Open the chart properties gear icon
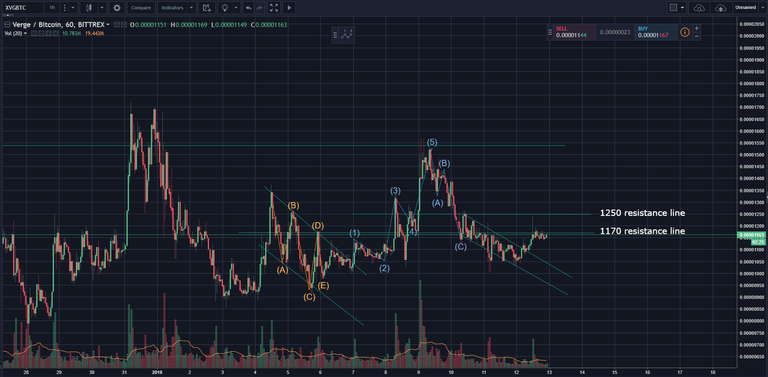The image size is (768, 377). 117,8
